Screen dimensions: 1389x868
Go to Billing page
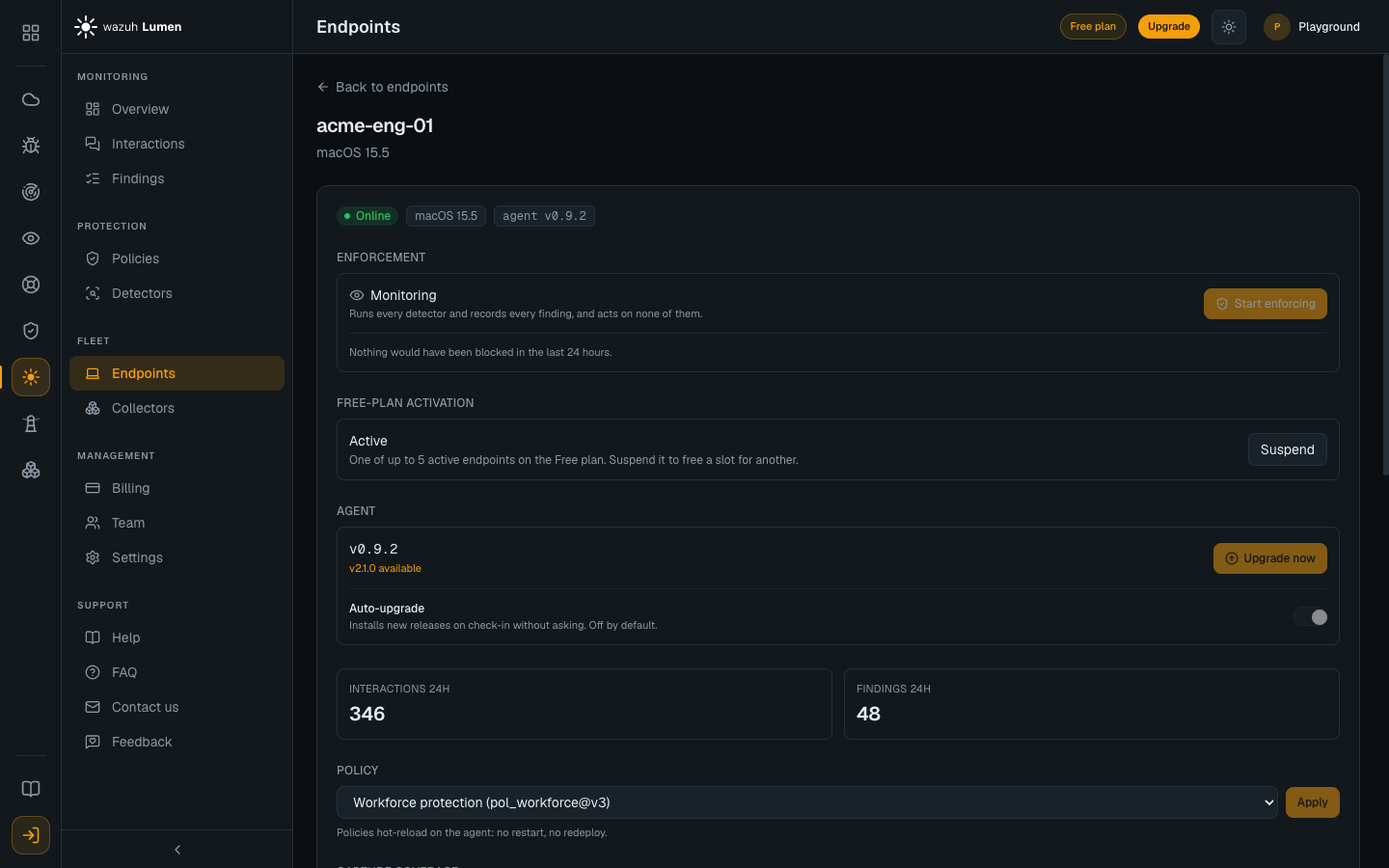click(x=177, y=488)
